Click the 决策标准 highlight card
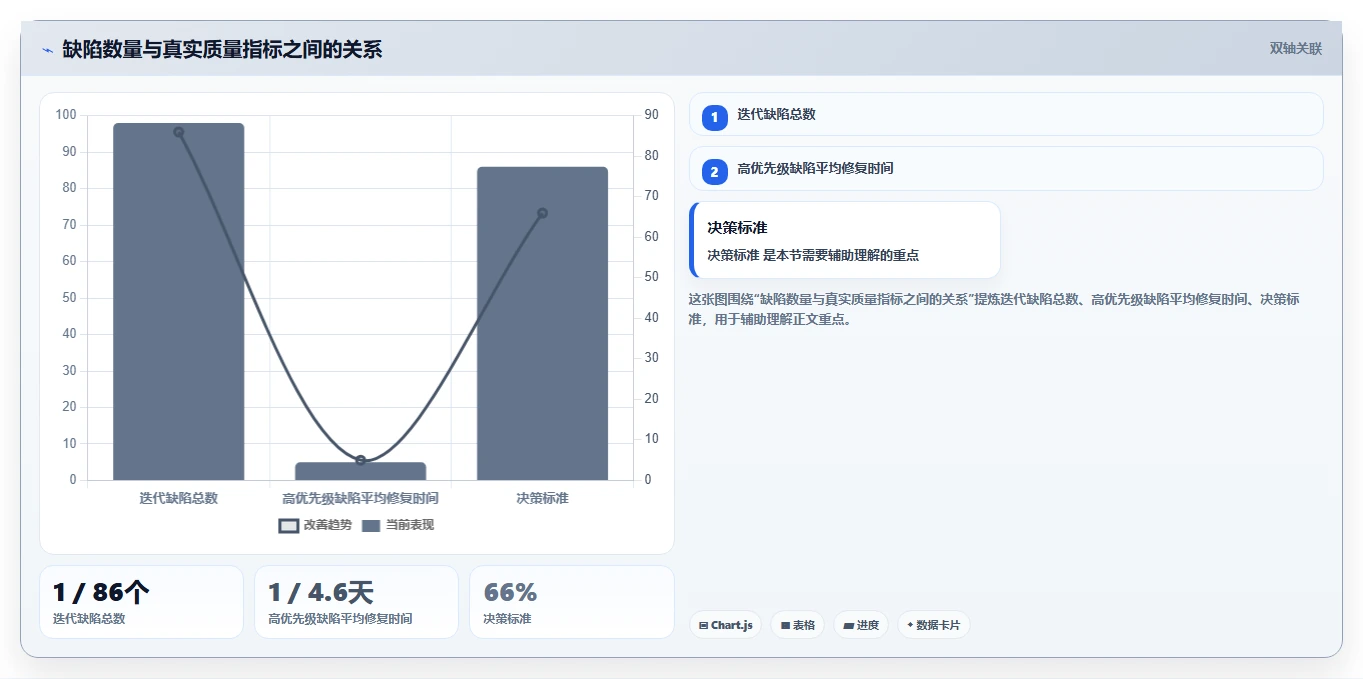Viewport: 1363px width, 679px height. [845, 240]
